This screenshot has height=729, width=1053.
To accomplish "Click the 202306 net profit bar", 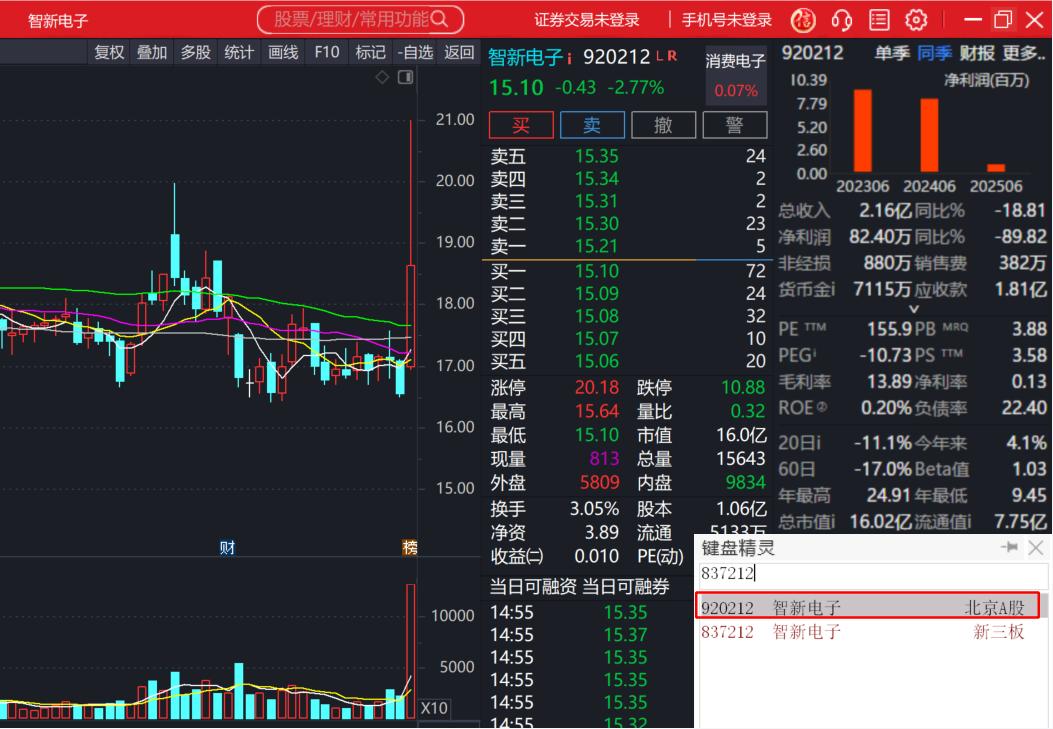I will click(x=862, y=131).
